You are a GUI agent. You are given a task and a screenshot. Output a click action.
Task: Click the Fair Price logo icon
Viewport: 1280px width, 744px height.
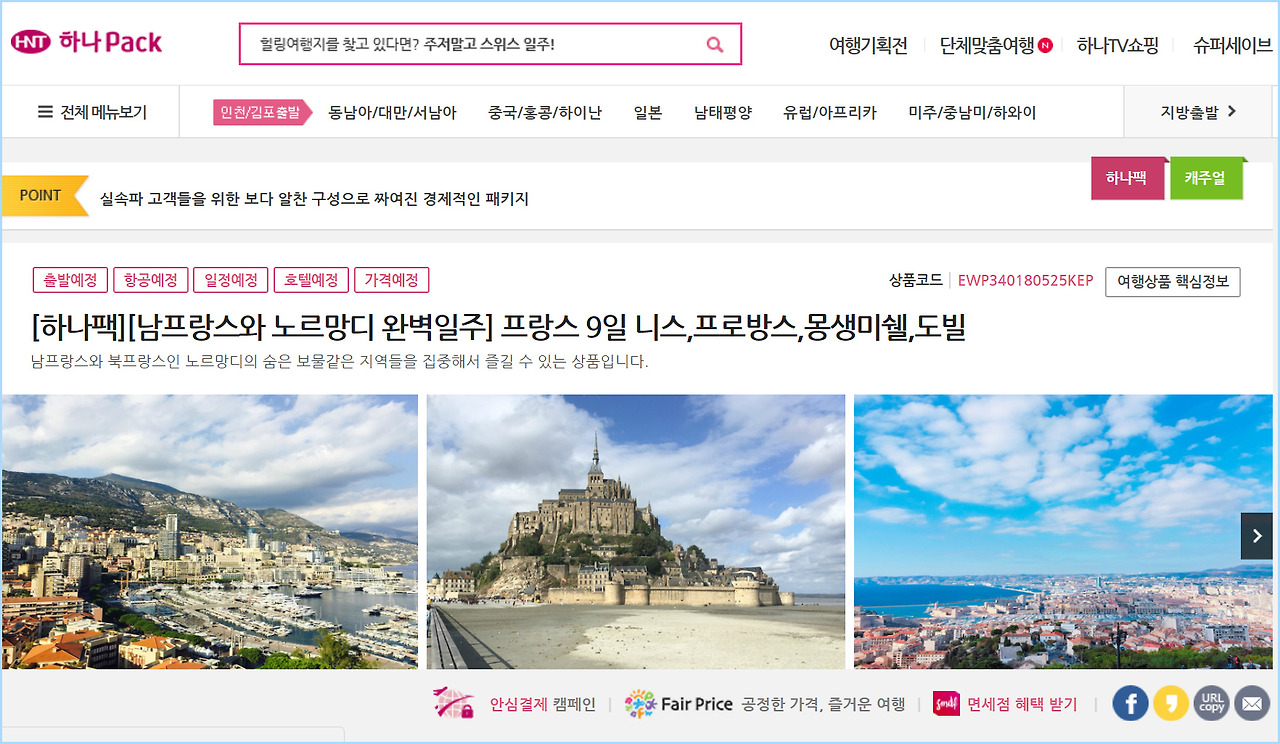[x=640, y=704]
